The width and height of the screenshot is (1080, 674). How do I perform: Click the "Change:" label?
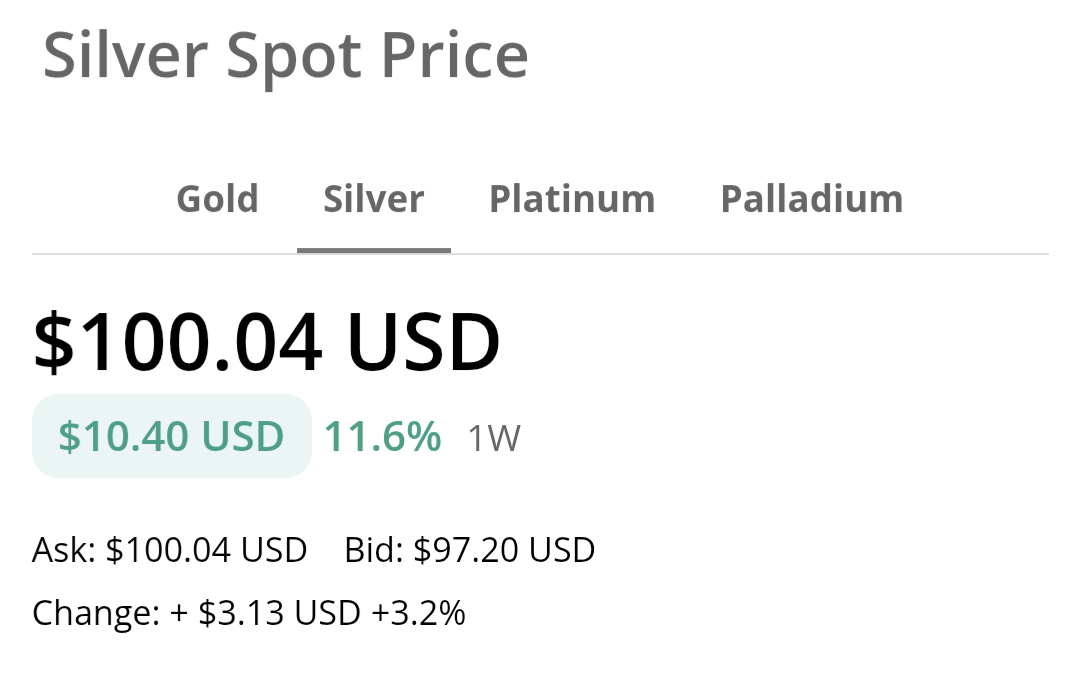pyautogui.click(x=96, y=613)
